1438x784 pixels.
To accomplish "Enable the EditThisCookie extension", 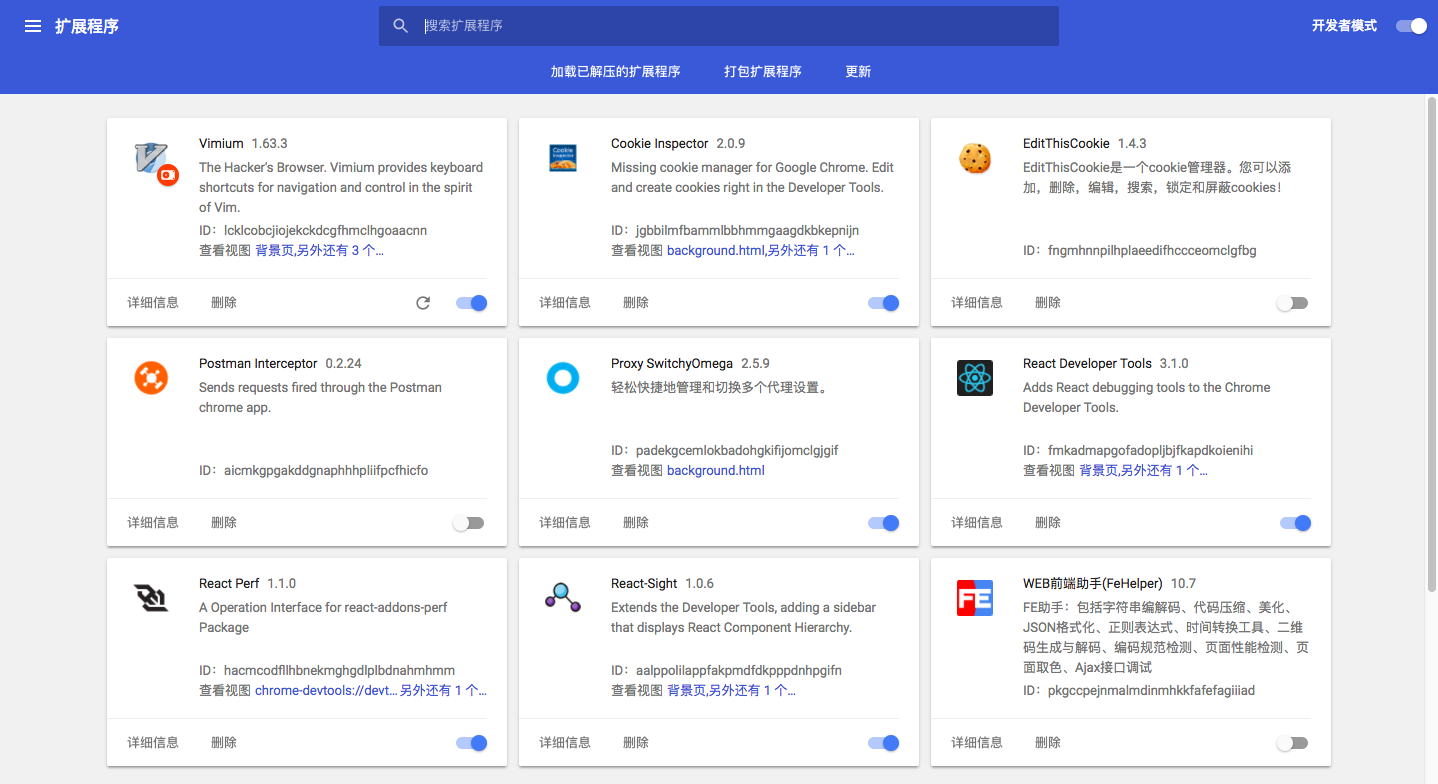I will click(1292, 303).
